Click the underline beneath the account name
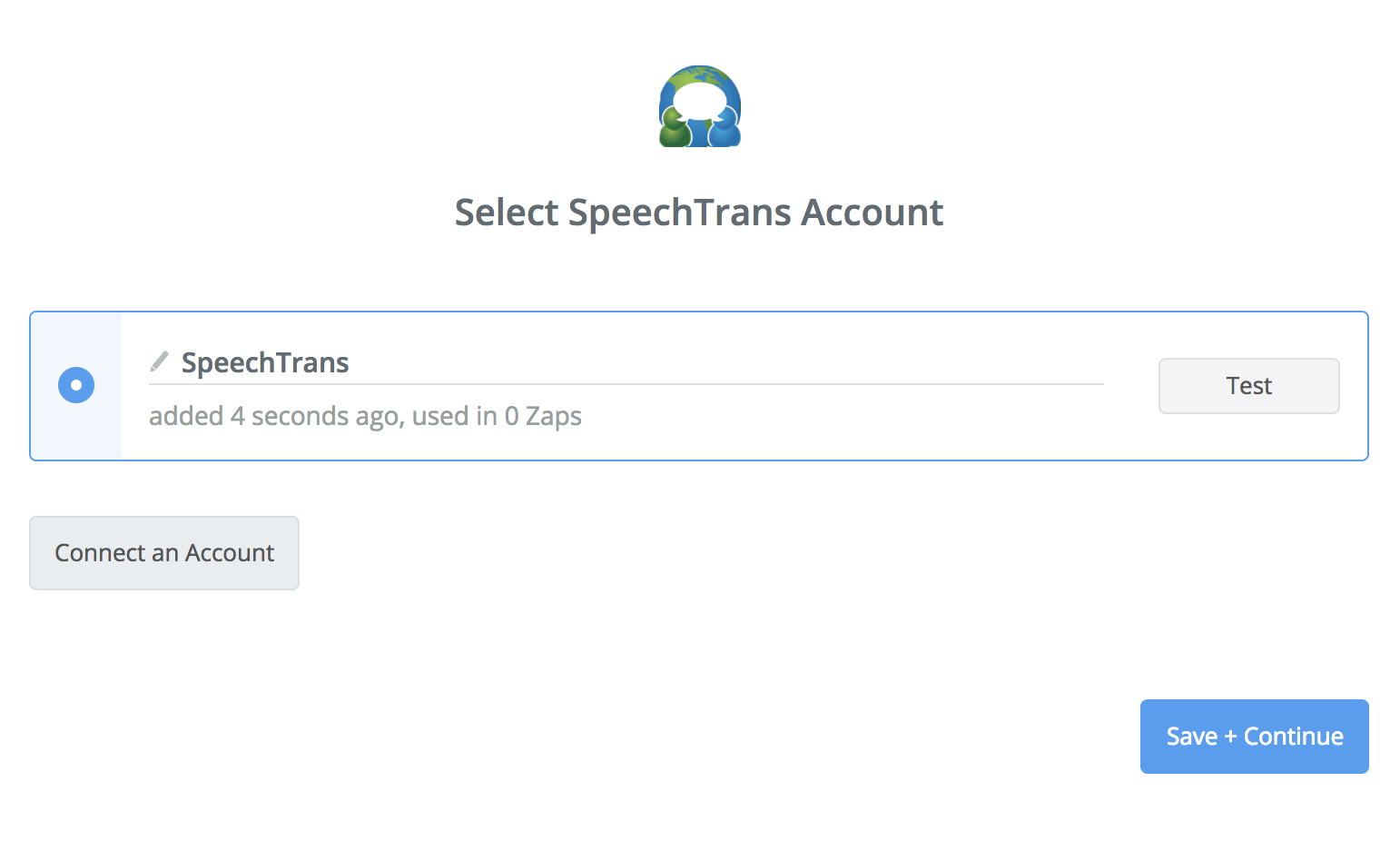 click(x=626, y=384)
